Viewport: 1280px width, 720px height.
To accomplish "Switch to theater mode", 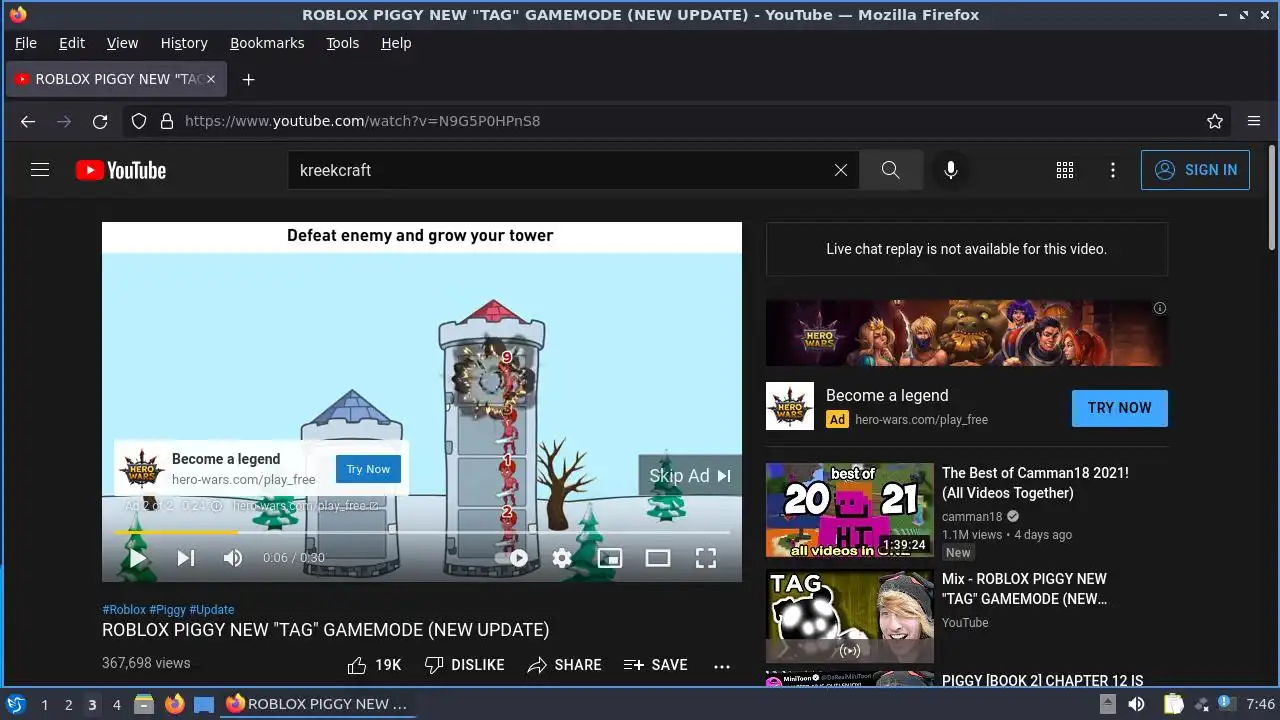I will 658,558.
